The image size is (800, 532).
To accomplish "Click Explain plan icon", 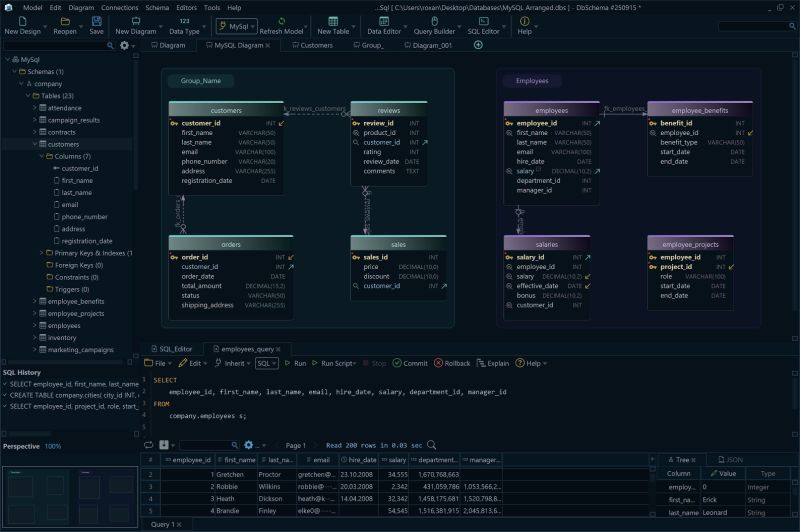I will point(481,363).
